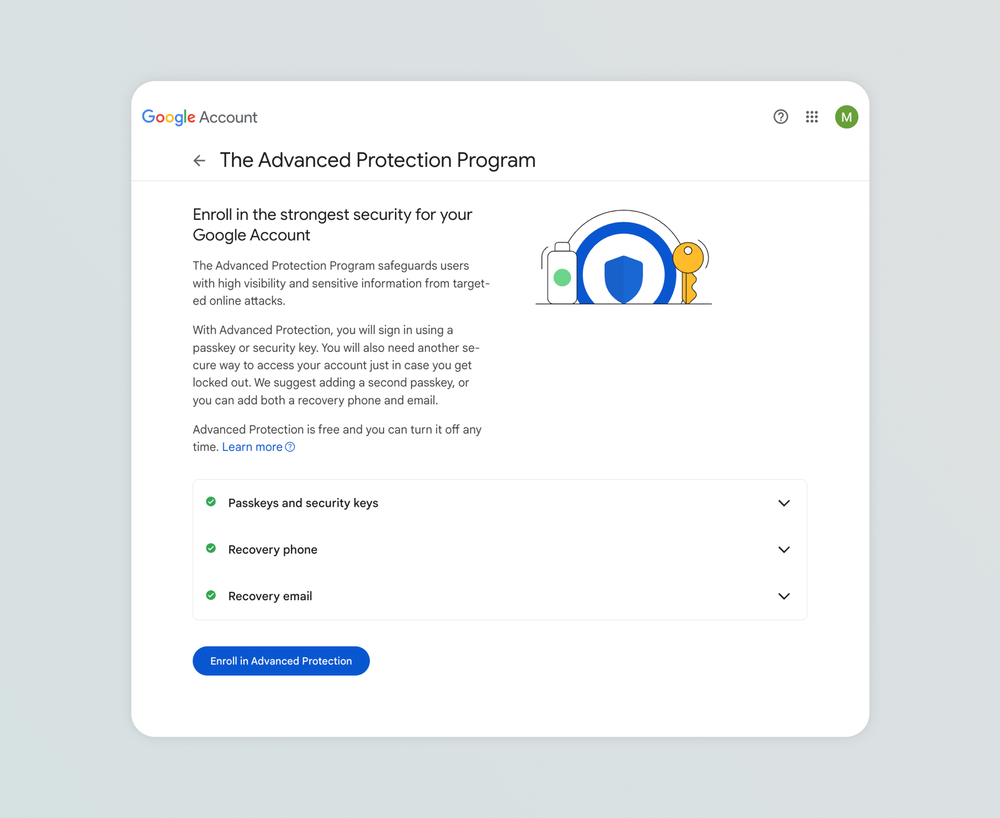This screenshot has height=818, width=1000.
Task: Click the help icon next to Learn more
Action: pos(290,447)
